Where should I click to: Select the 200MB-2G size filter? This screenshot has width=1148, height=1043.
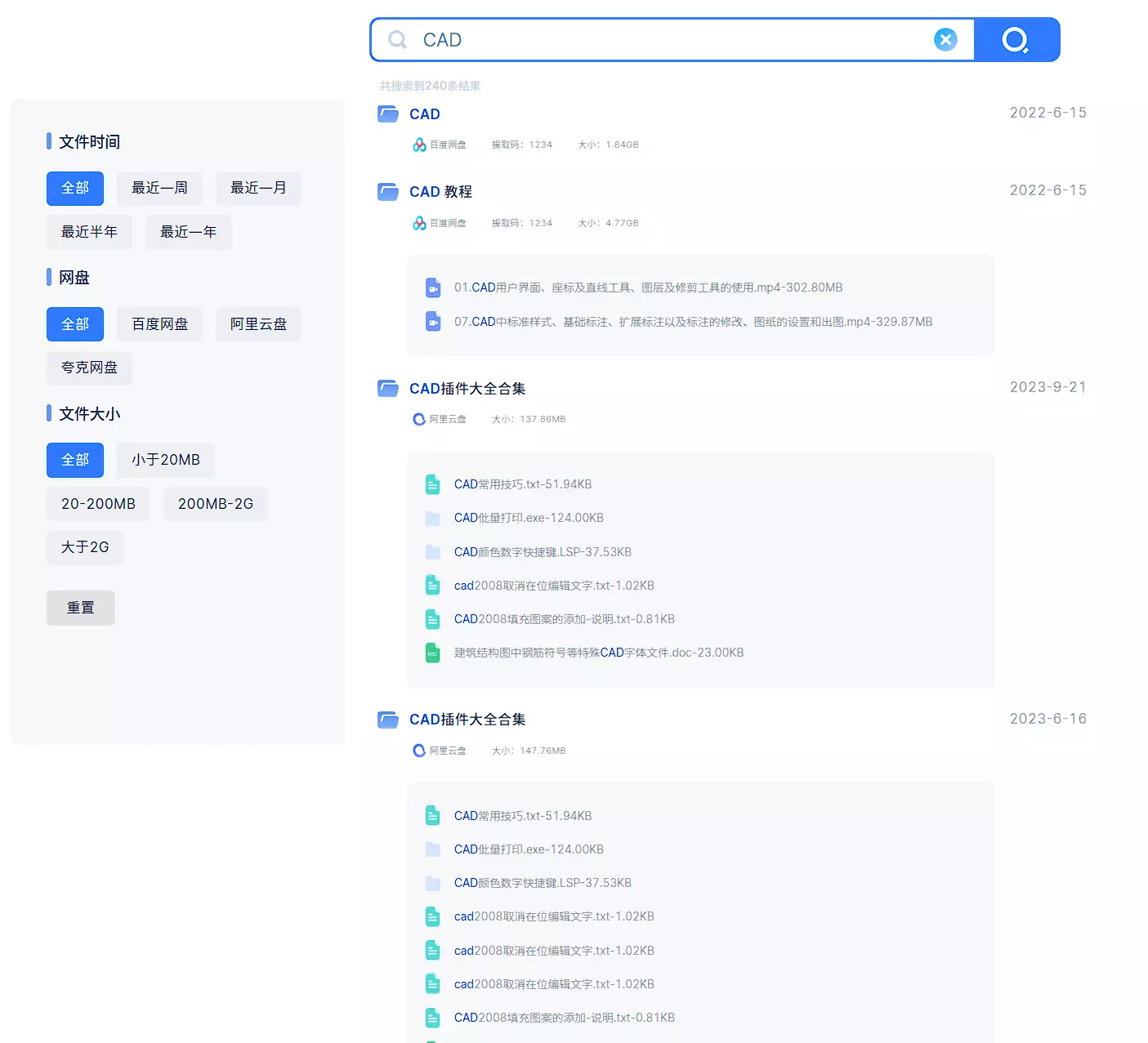[x=216, y=504]
